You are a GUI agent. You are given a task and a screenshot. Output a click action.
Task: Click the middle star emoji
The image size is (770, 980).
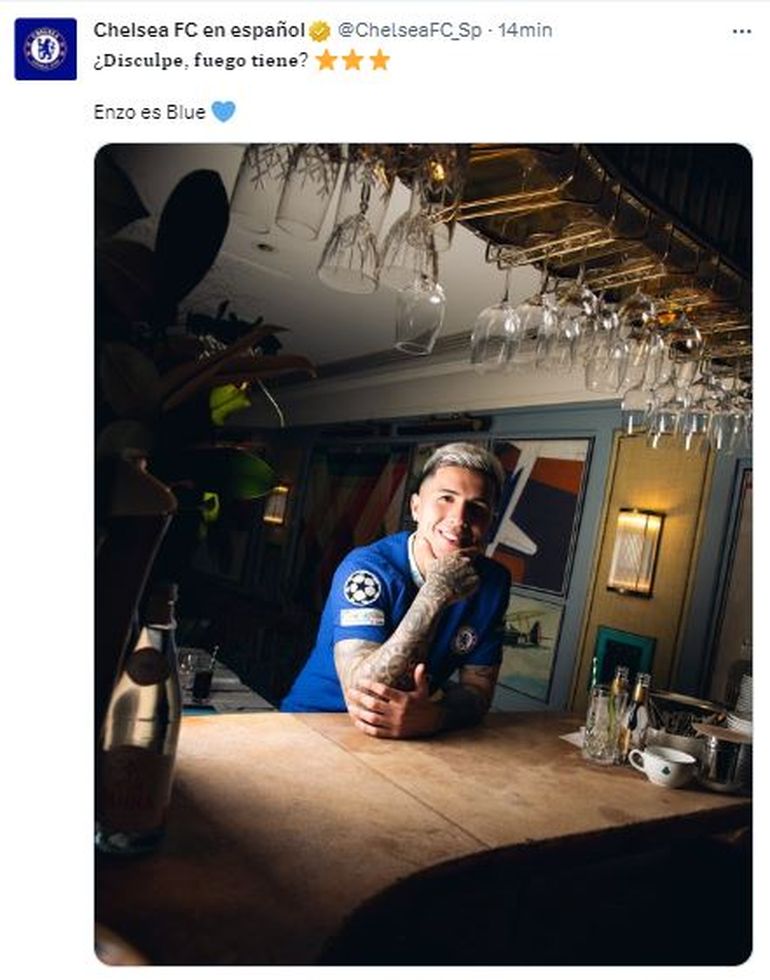click(x=352, y=61)
